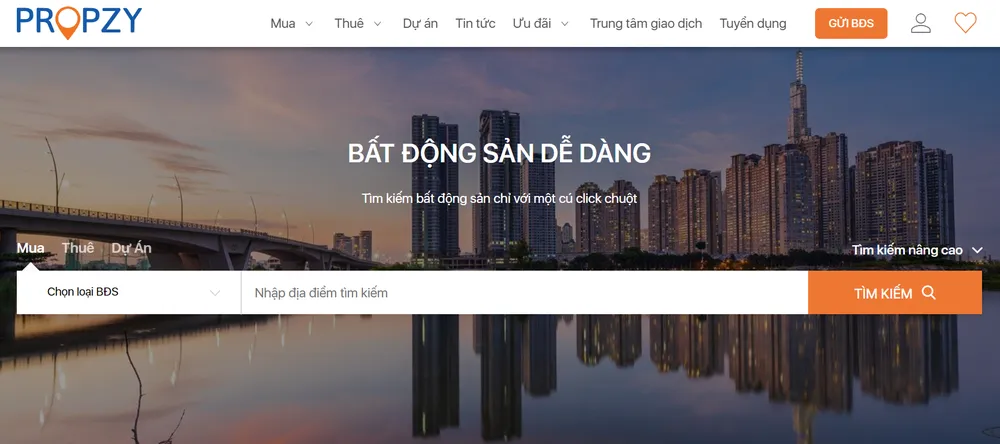1000x444 pixels.
Task: Click the Propzy logo
Action: click(79, 22)
